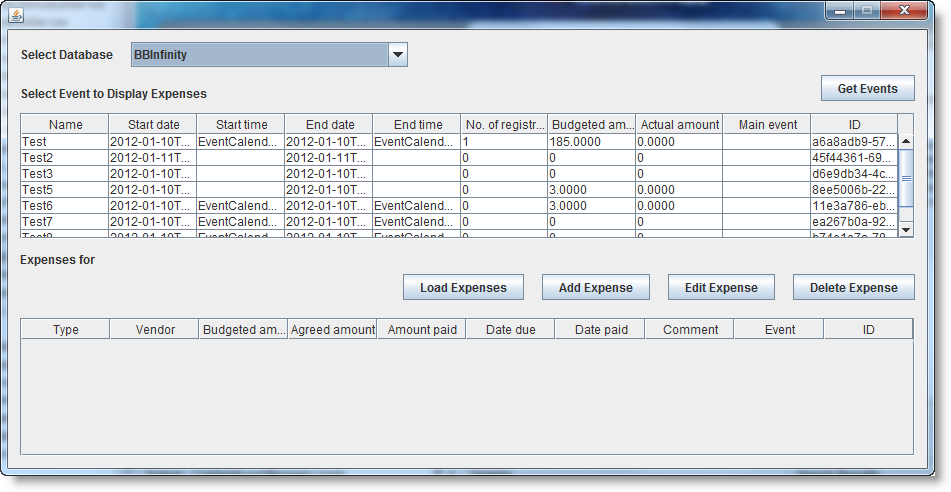
Task: Click the Start date column header
Action: click(x=153, y=124)
